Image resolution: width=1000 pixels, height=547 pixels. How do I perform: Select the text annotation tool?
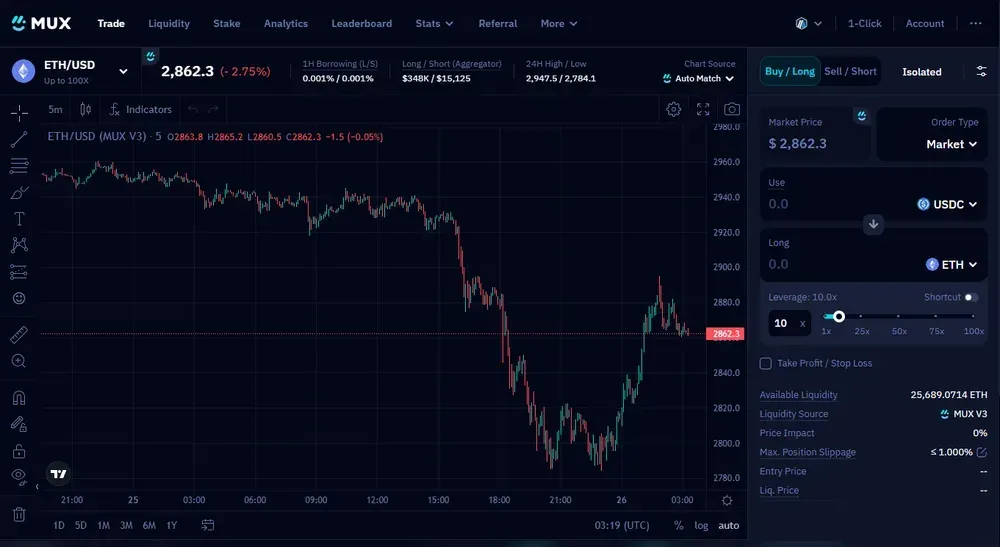coord(19,219)
